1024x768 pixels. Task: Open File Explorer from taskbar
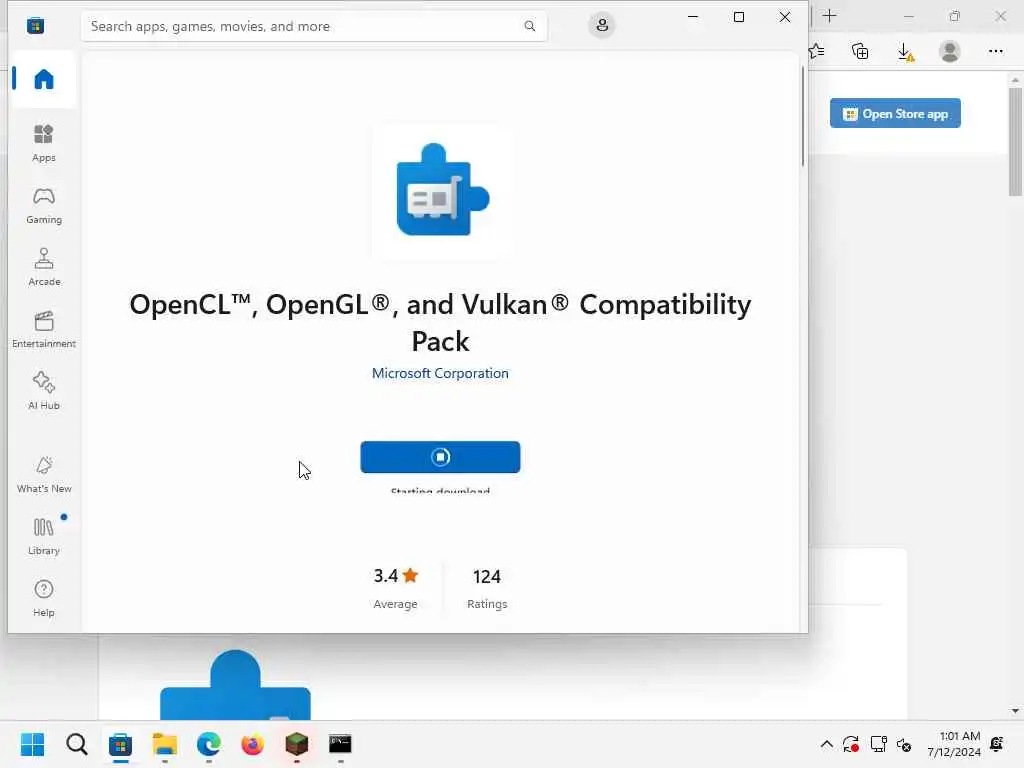165,744
